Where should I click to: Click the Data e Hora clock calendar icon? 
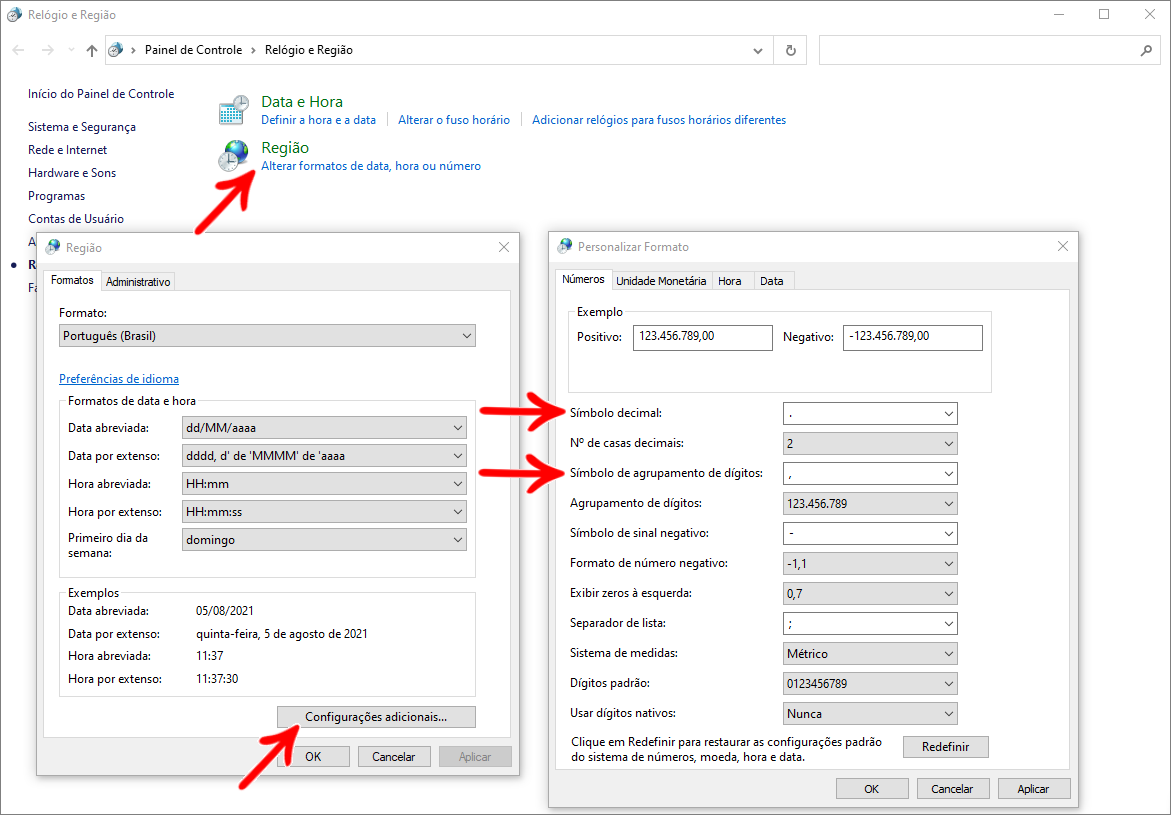click(x=234, y=110)
